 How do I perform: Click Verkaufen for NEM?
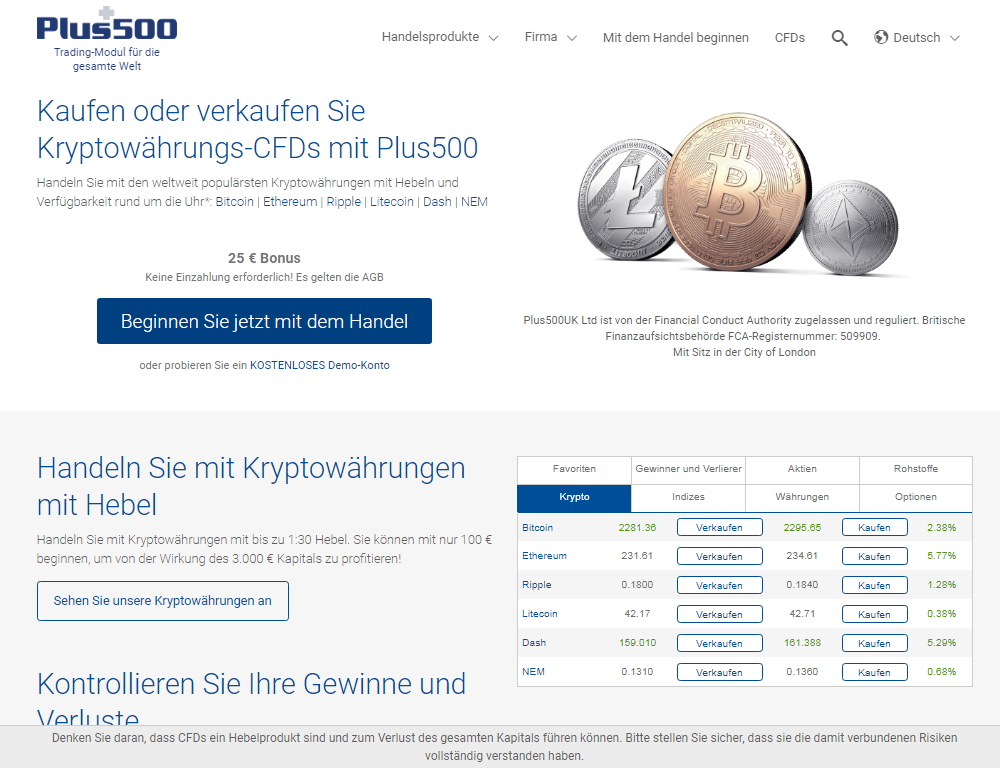pos(719,672)
